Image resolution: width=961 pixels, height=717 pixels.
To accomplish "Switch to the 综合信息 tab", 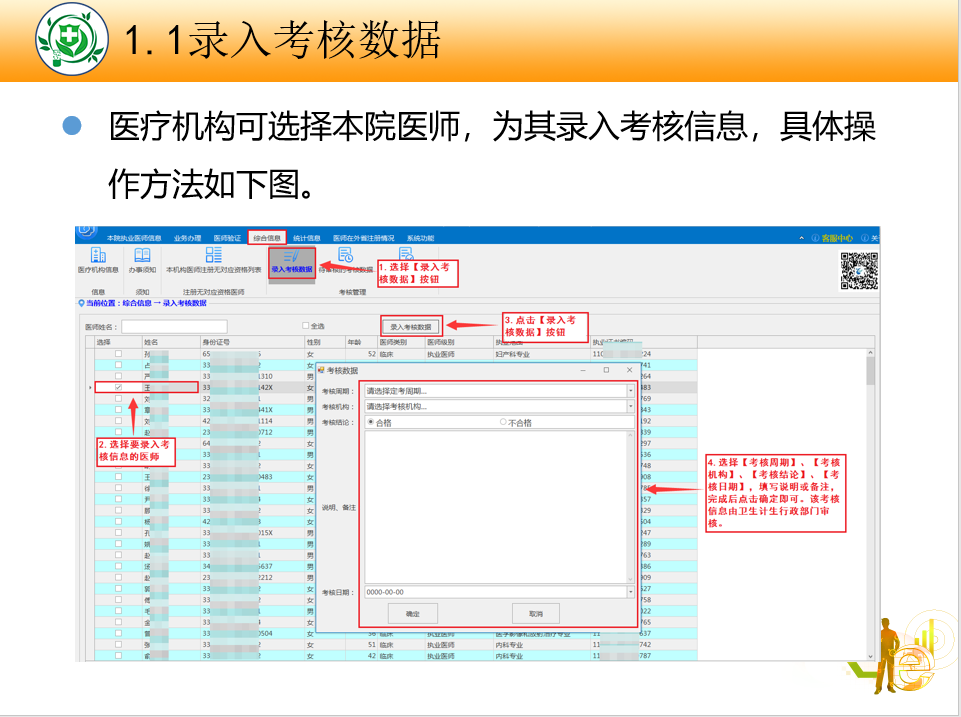I will click(267, 238).
